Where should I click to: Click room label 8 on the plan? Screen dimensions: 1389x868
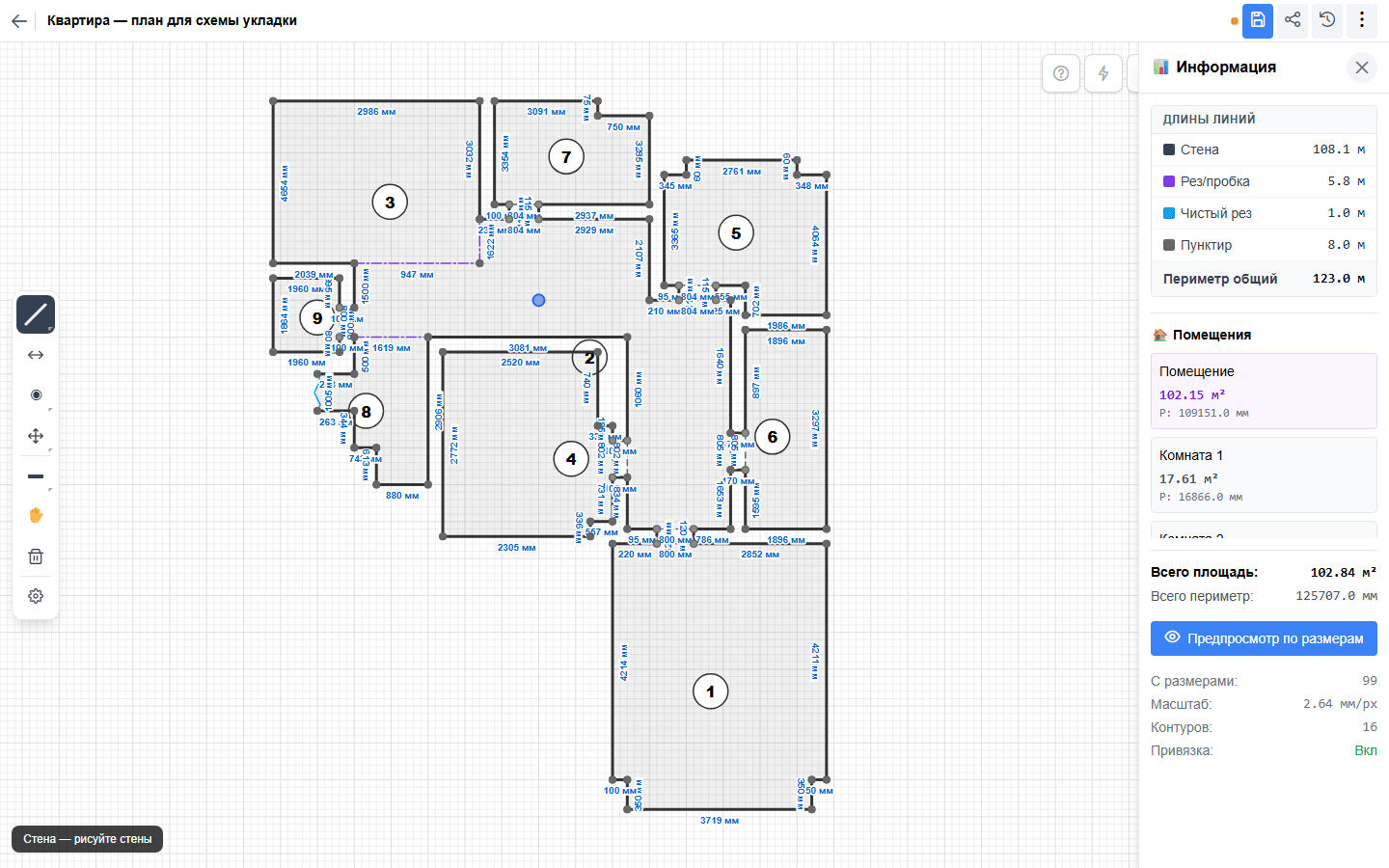pos(367,412)
